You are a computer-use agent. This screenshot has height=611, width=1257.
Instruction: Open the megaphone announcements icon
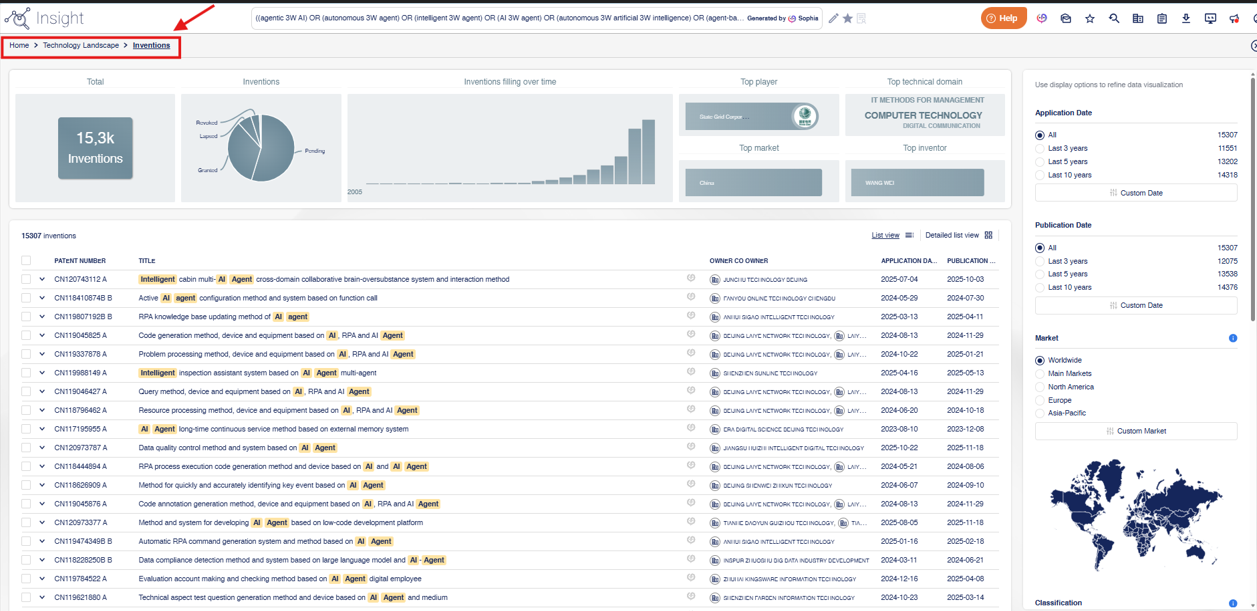(x=1234, y=18)
